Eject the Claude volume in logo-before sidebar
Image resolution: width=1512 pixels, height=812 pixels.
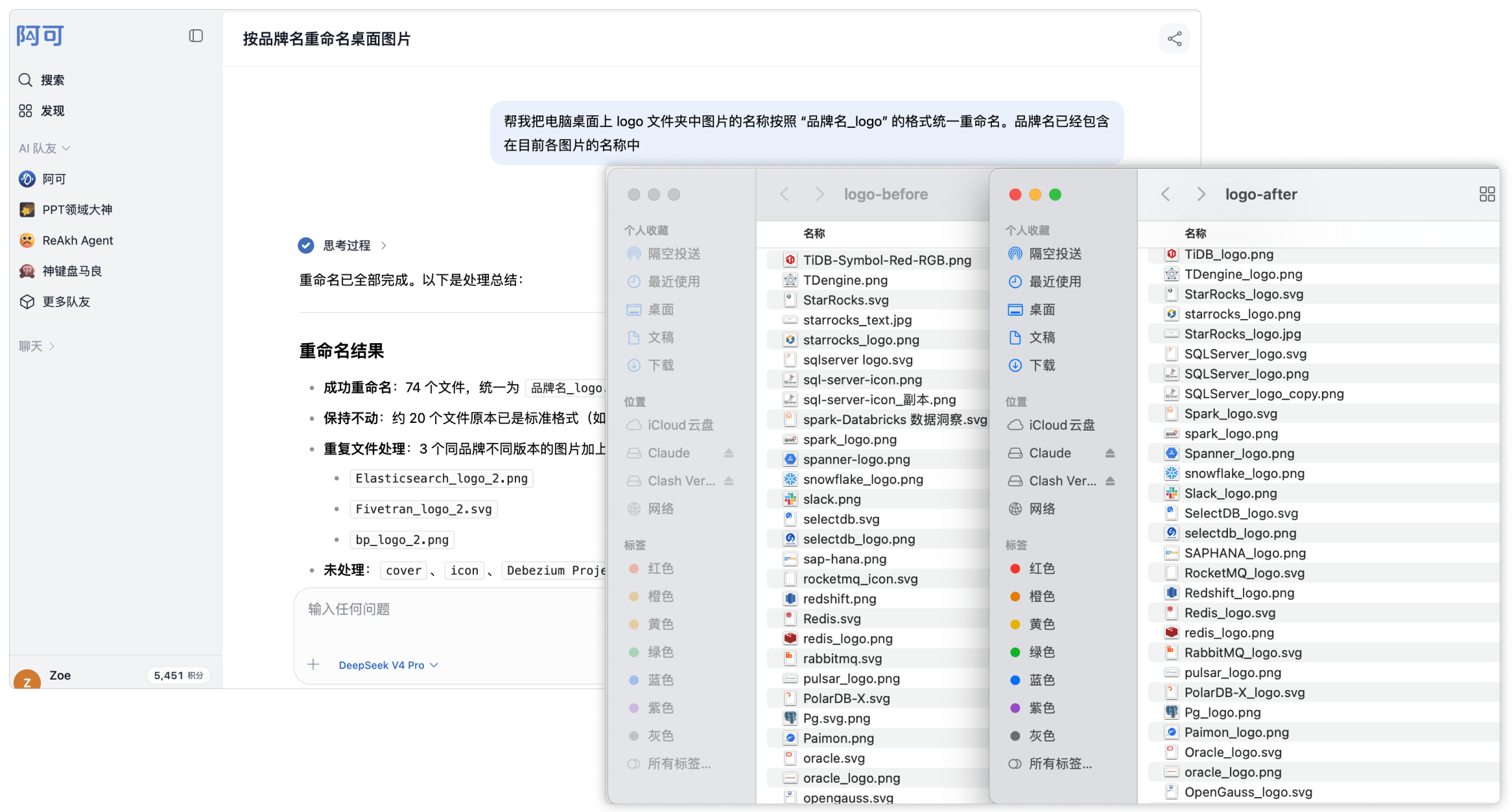729,453
